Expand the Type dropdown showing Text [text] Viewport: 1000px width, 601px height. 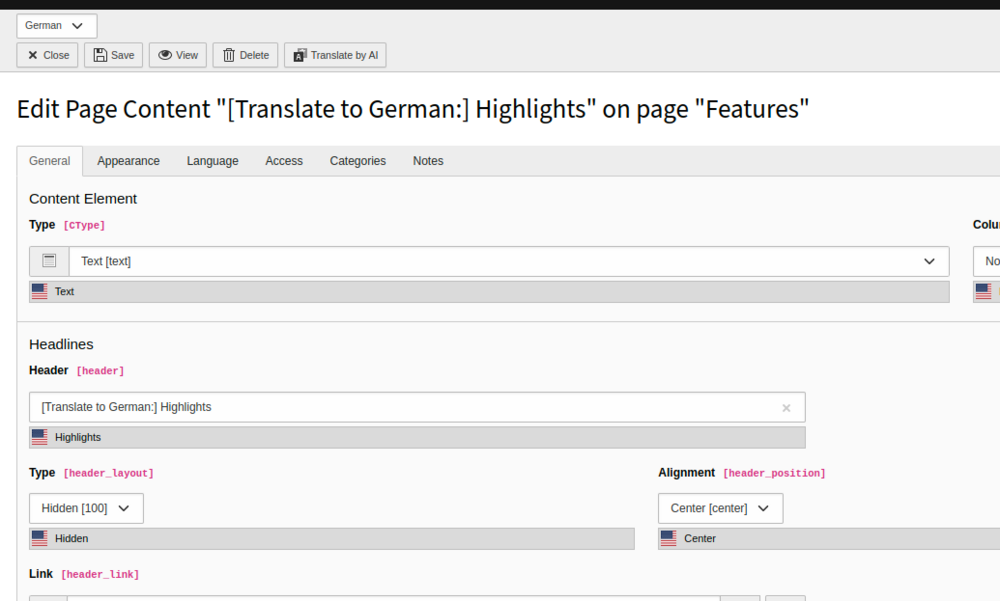point(508,261)
